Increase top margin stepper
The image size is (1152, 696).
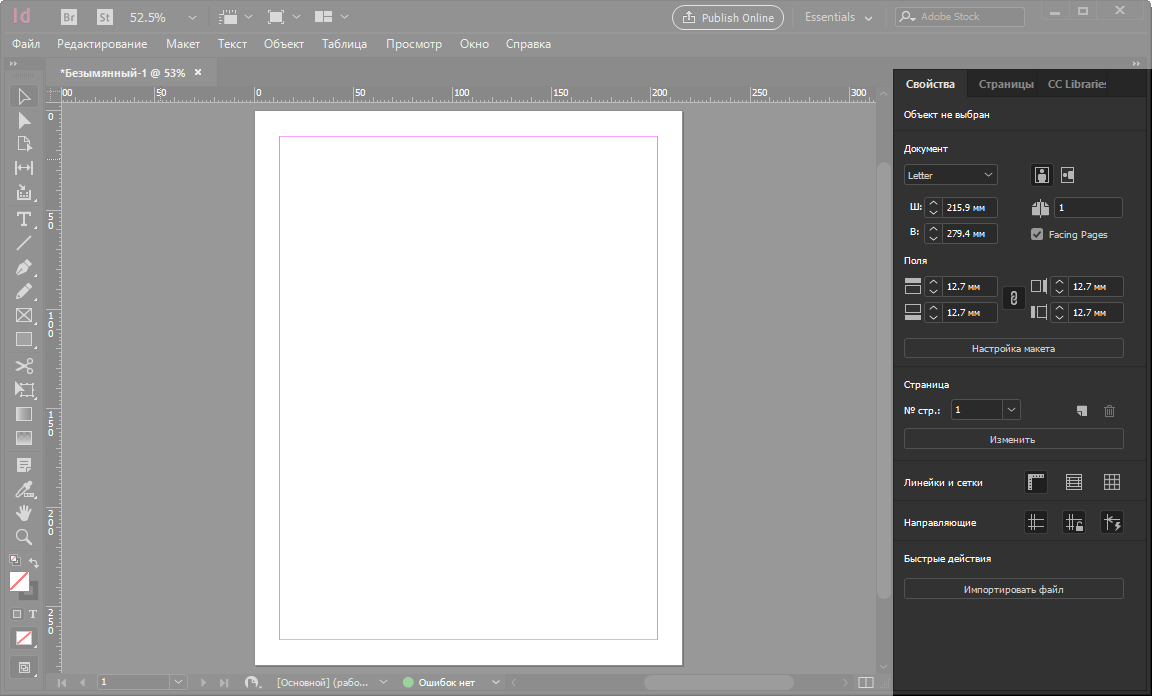[x=933, y=281]
